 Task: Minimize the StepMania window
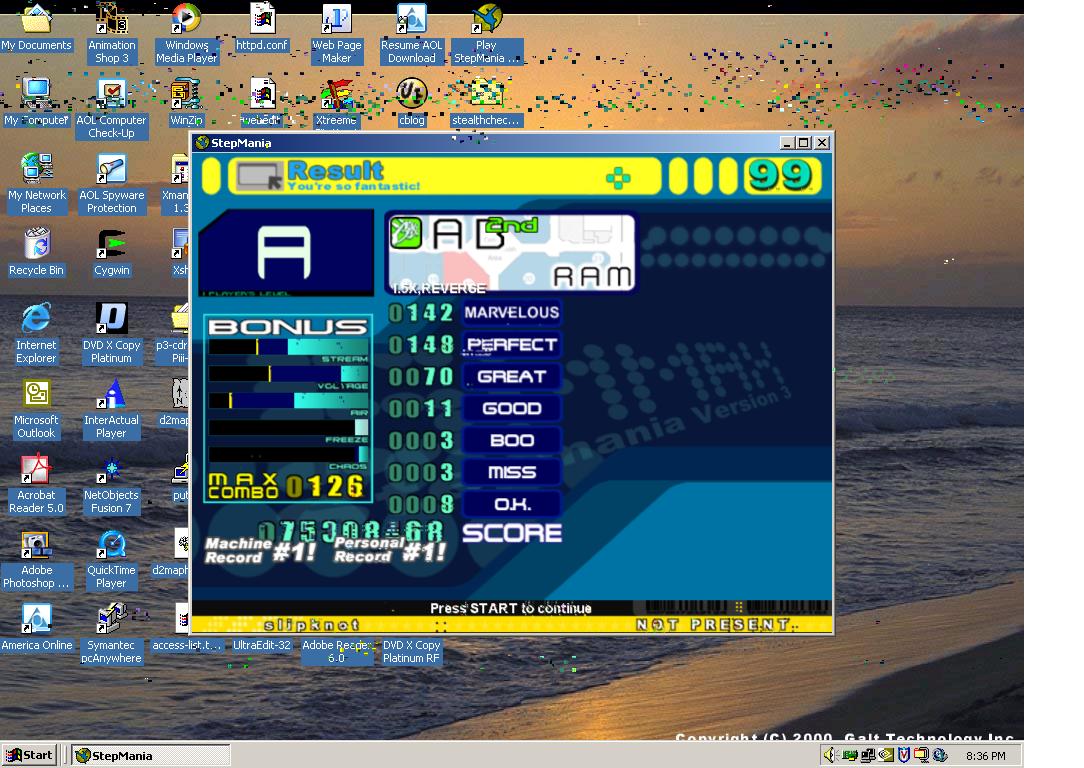(787, 142)
